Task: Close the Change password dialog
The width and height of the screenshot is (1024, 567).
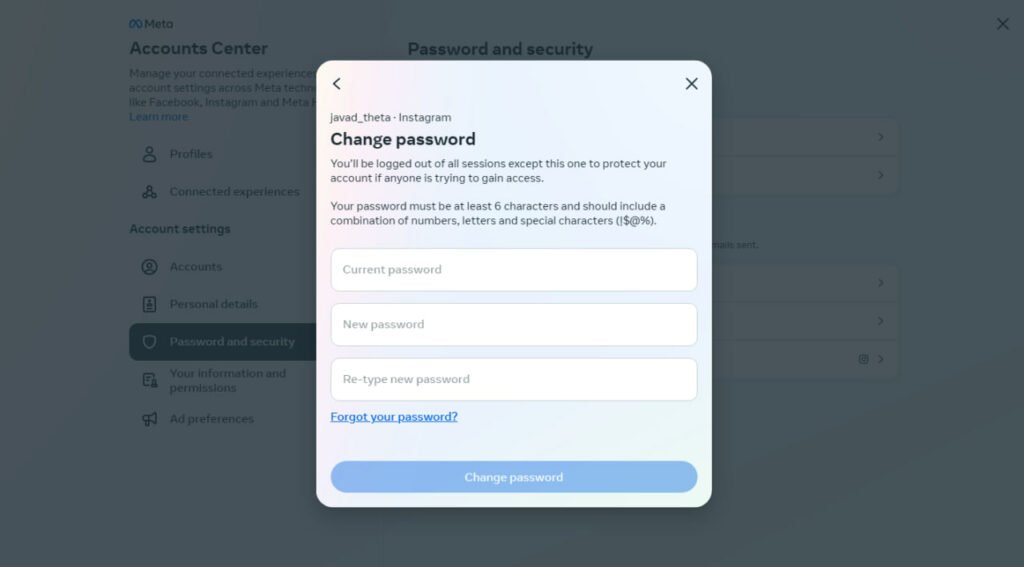Action: point(691,84)
